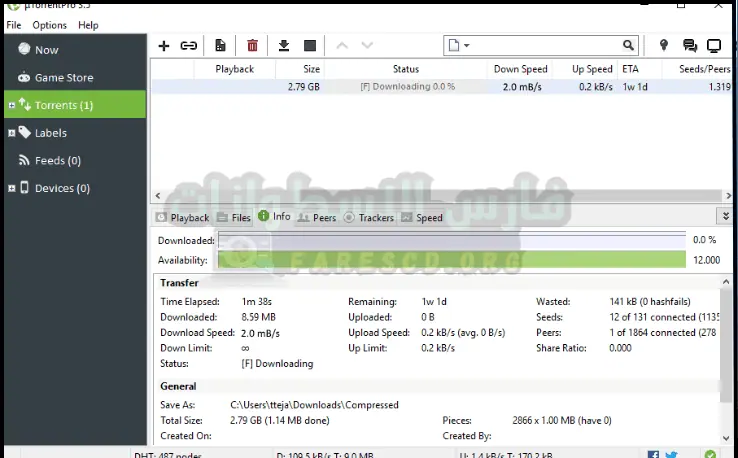Screen dimensions: 738x458
Task: Click the Create New Torrent icon
Action: coord(220,46)
